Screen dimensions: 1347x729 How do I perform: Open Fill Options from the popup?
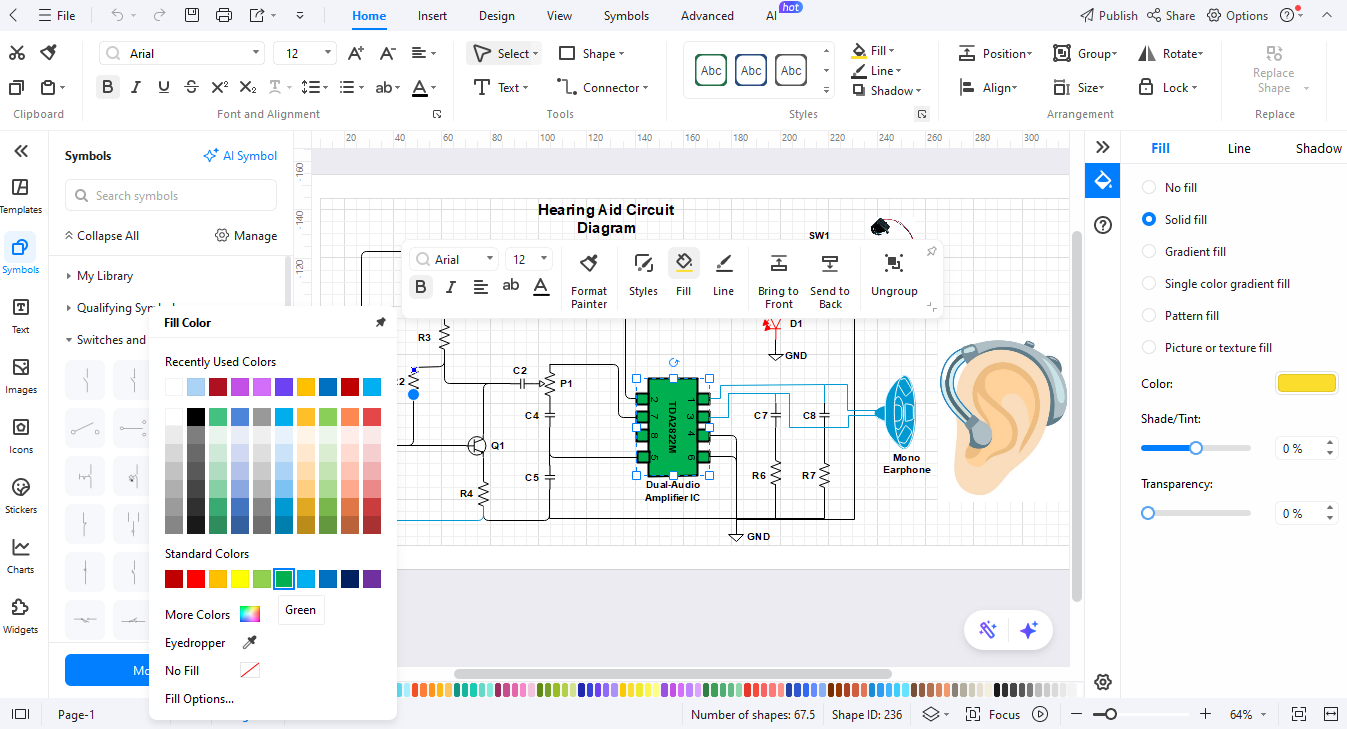click(x=199, y=698)
